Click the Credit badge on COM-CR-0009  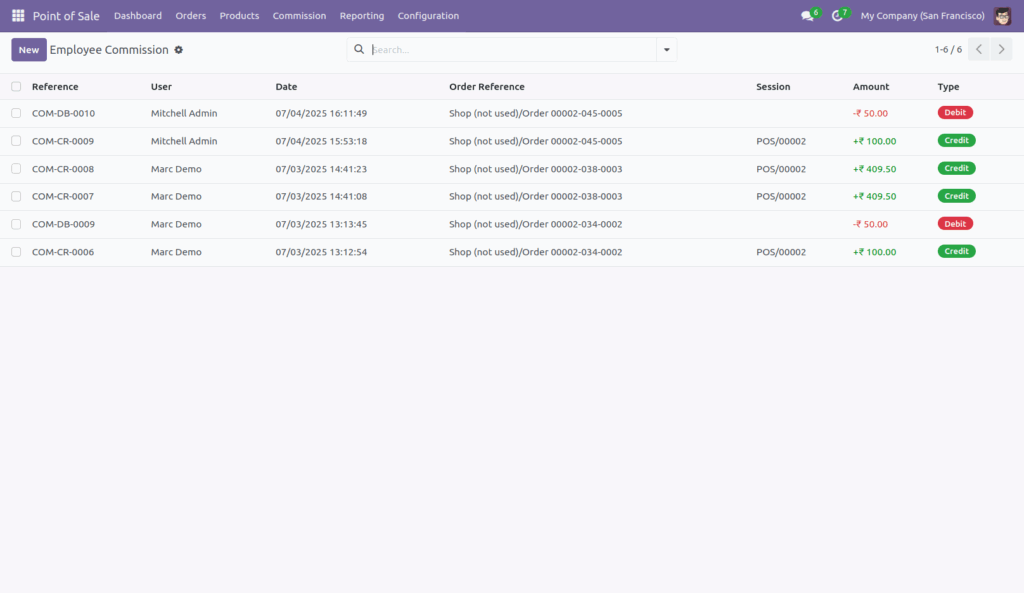tap(956, 140)
